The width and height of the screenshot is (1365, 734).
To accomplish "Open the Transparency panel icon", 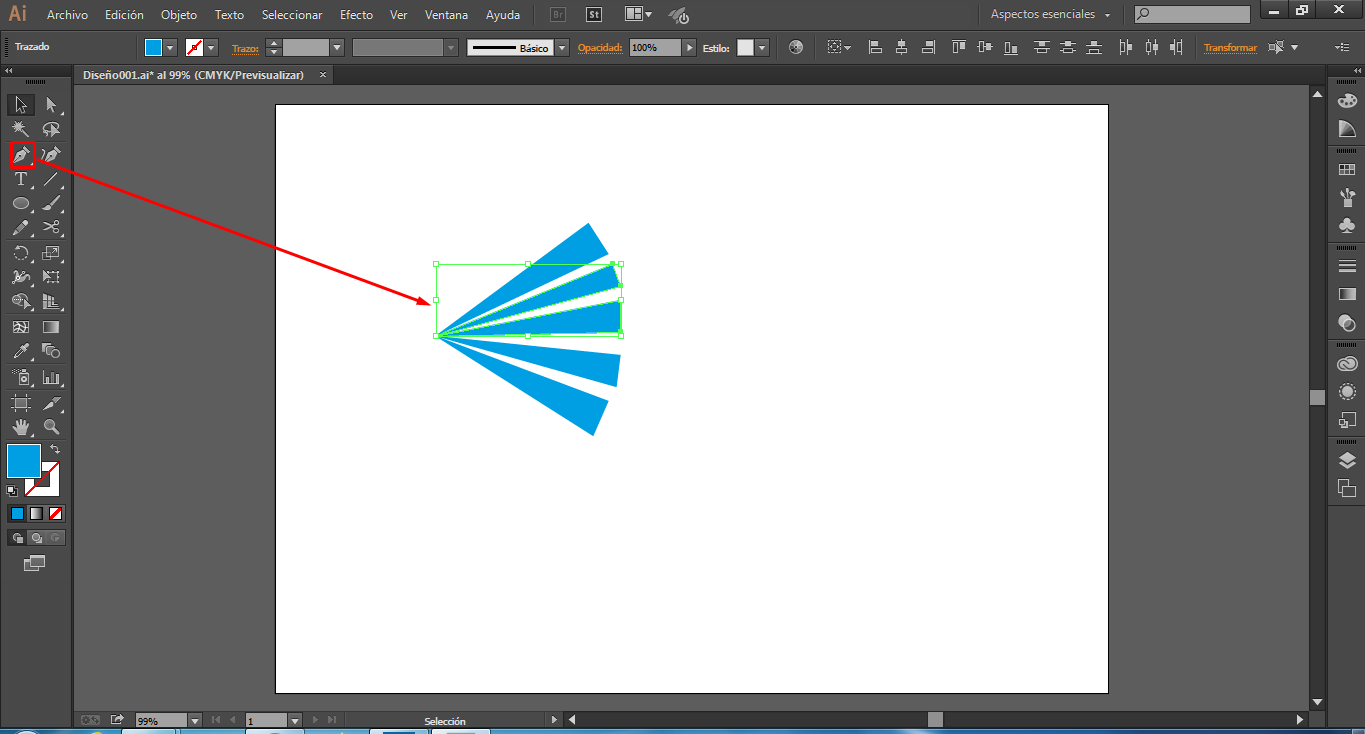I will point(1347,323).
